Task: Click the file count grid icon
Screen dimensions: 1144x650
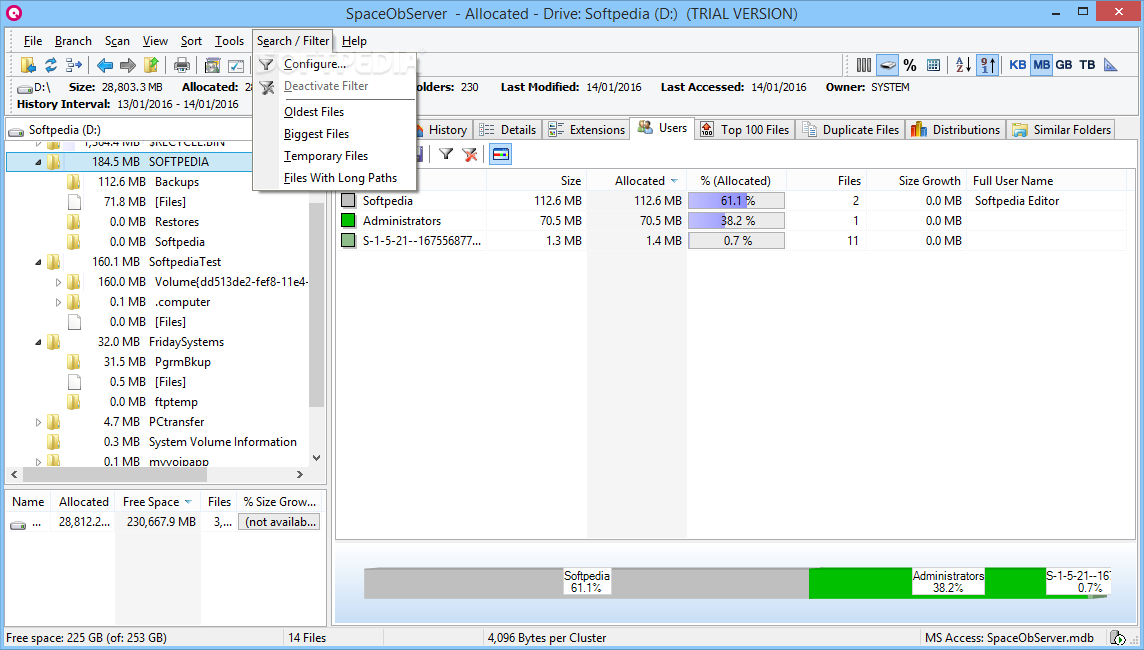Action: (x=933, y=65)
